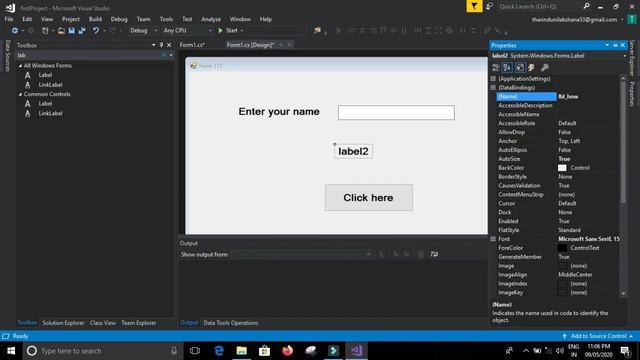
Task: Open the label2 object selector dropdown in Properties
Action: click(x=624, y=56)
